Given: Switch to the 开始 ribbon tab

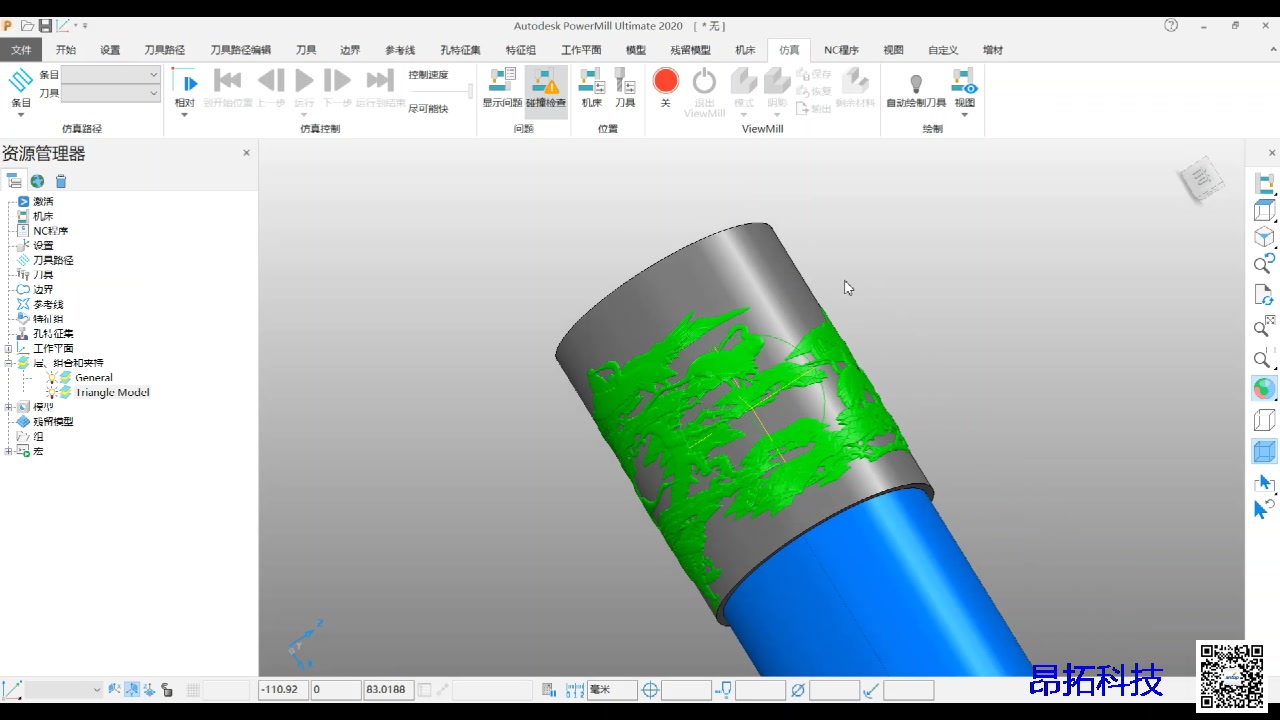Looking at the screenshot, I should pos(66,50).
